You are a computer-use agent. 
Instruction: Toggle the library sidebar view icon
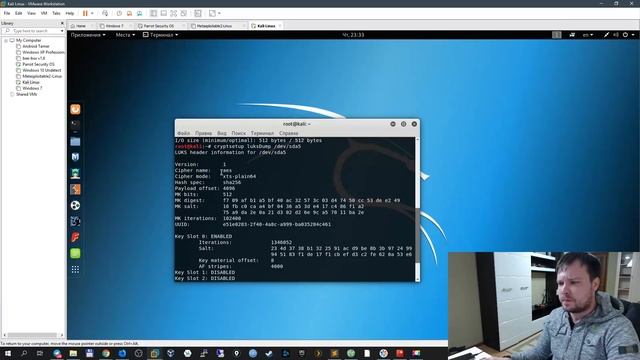coord(153,13)
